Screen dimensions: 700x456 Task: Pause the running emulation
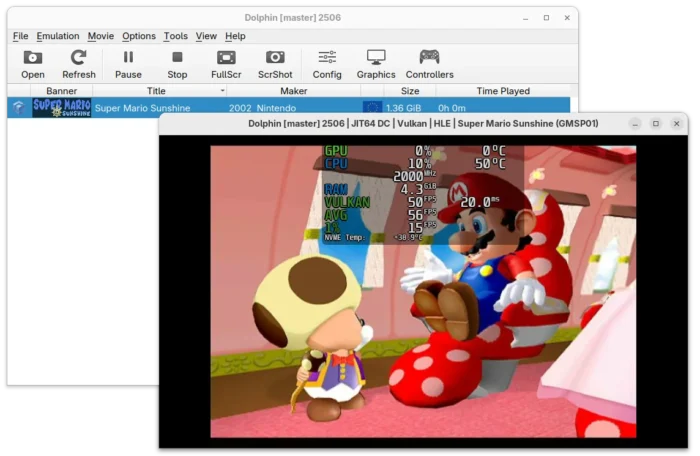pyautogui.click(x=128, y=64)
